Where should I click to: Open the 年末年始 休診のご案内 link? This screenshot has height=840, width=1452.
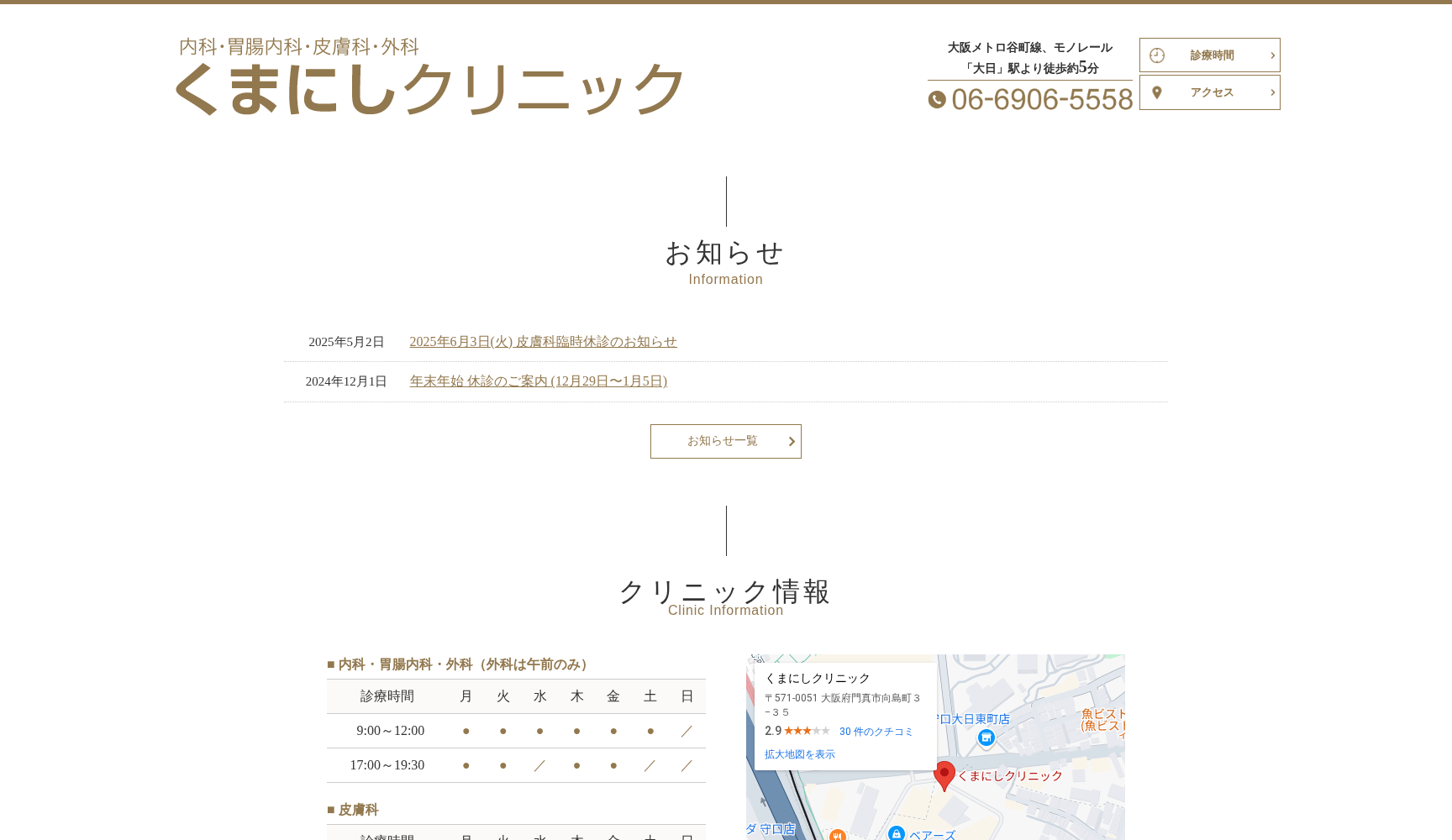tap(538, 381)
